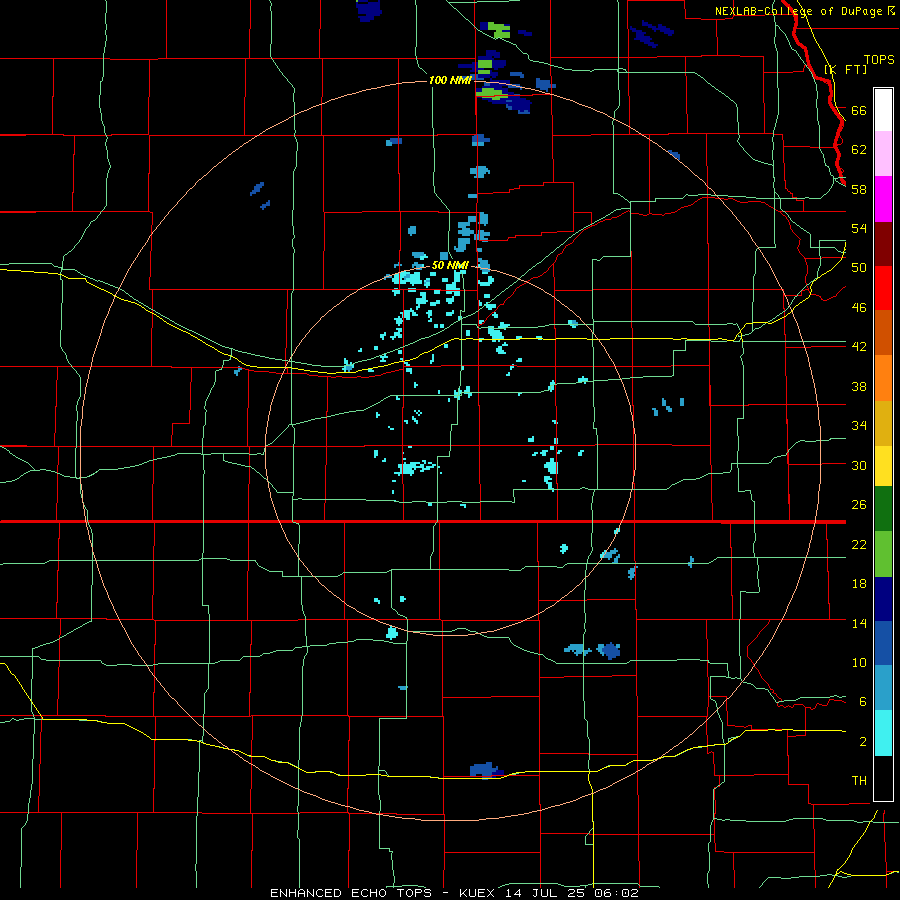900x900 pixels.
Task: Click the 58 value on the legend scale
Action: pos(859,189)
